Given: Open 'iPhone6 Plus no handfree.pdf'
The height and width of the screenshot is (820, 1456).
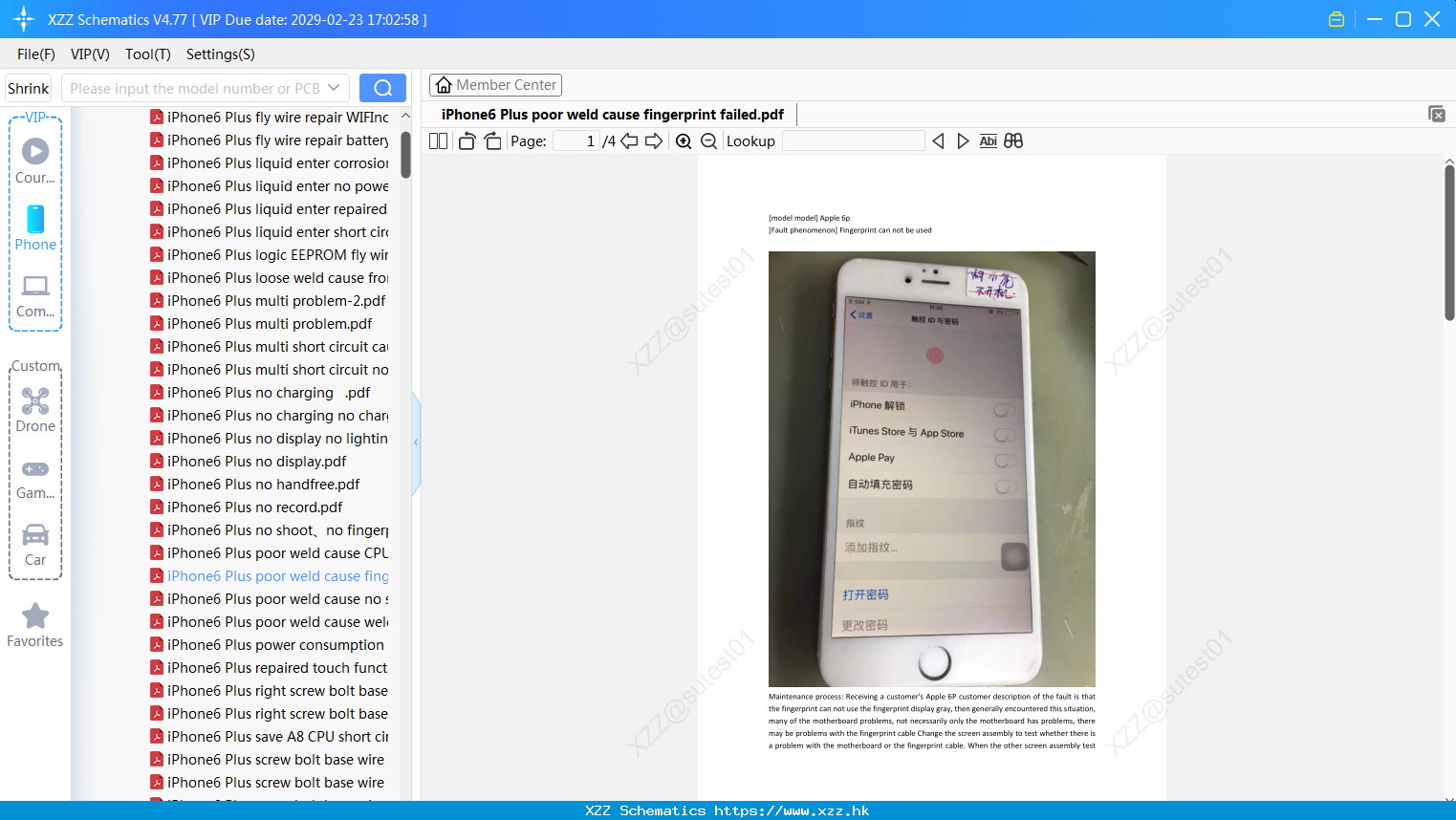Looking at the screenshot, I should (x=255, y=485).
